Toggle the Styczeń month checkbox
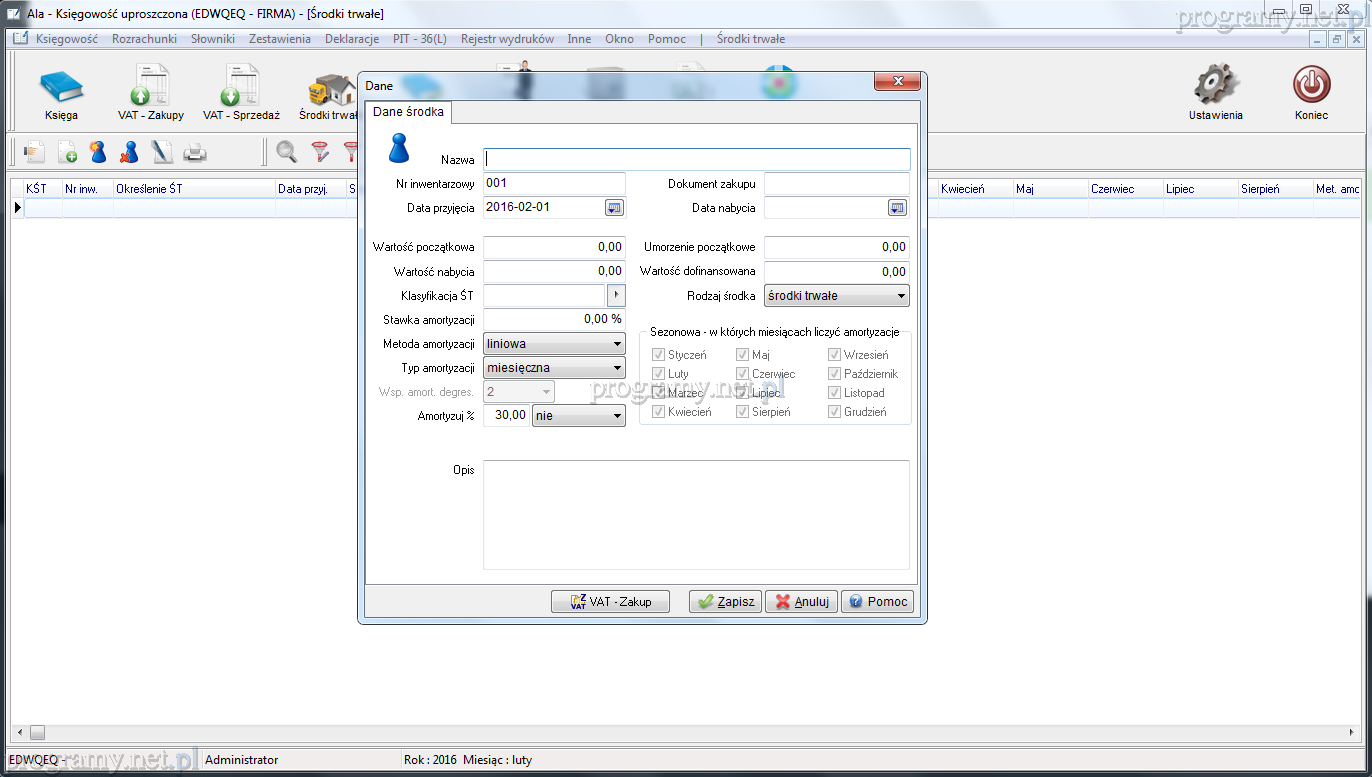1372x777 pixels. 658,355
